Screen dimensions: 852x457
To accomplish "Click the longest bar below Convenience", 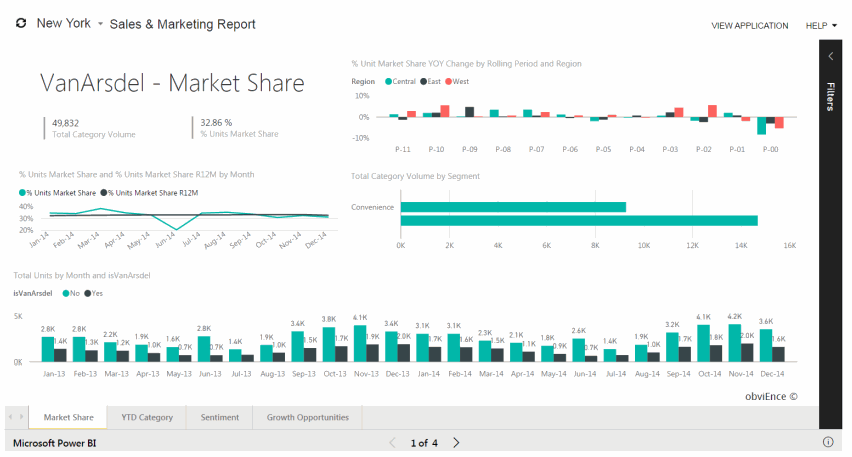I will (x=579, y=220).
